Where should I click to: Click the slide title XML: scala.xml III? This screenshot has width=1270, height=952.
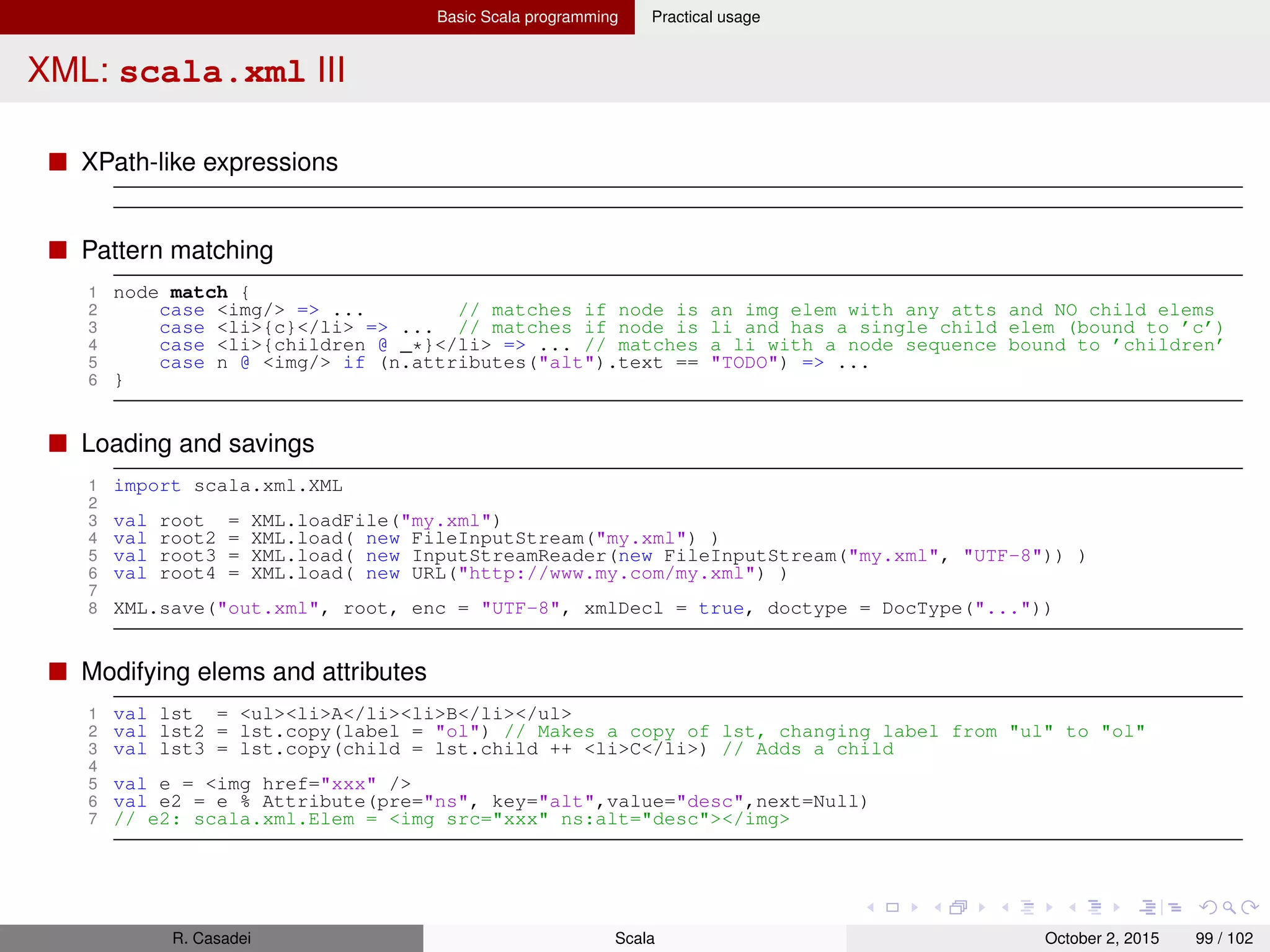tap(186, 69)
